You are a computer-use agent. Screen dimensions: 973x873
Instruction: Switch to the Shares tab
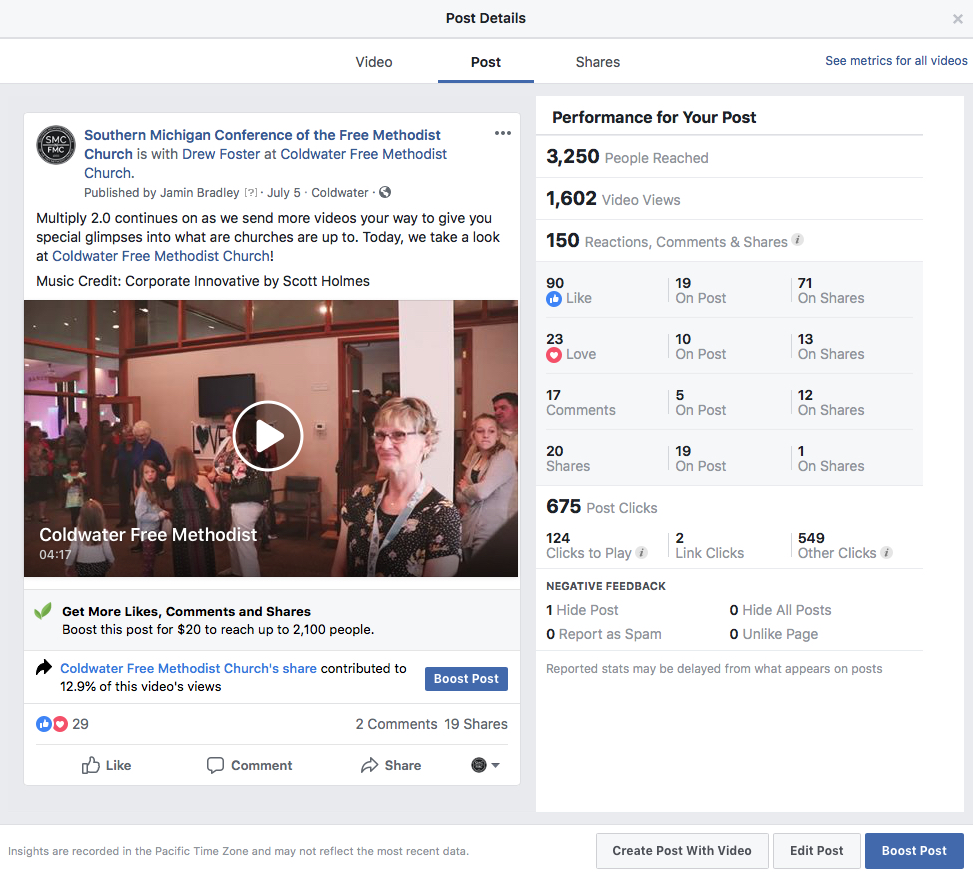coord(597,62)
